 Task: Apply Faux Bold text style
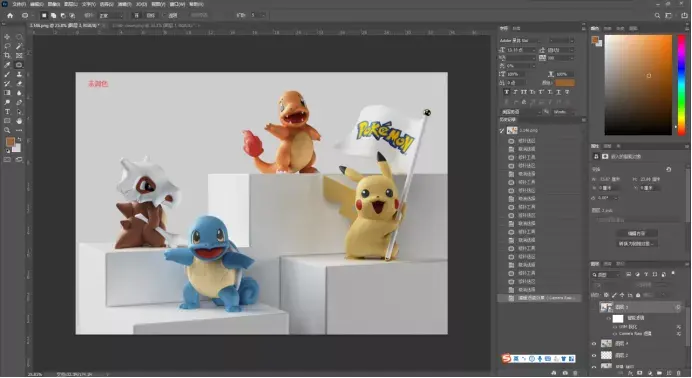507,92
